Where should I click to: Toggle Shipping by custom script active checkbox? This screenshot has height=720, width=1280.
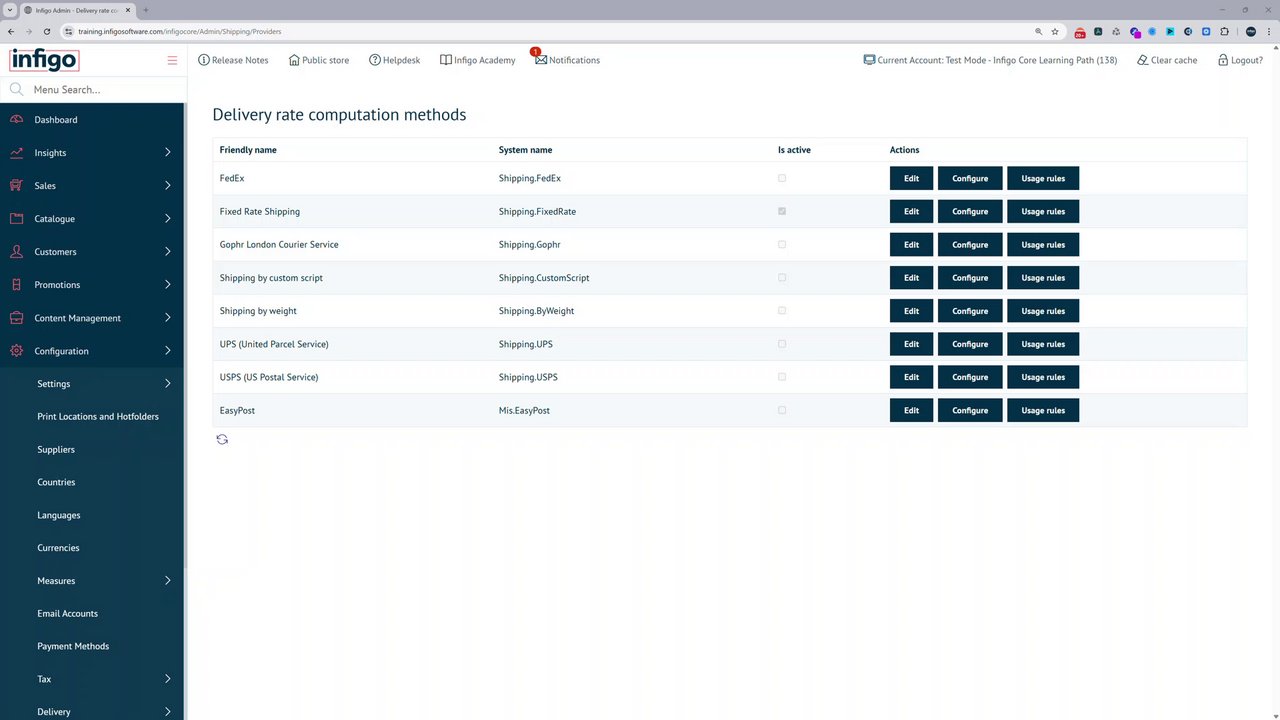coord(782,277)
